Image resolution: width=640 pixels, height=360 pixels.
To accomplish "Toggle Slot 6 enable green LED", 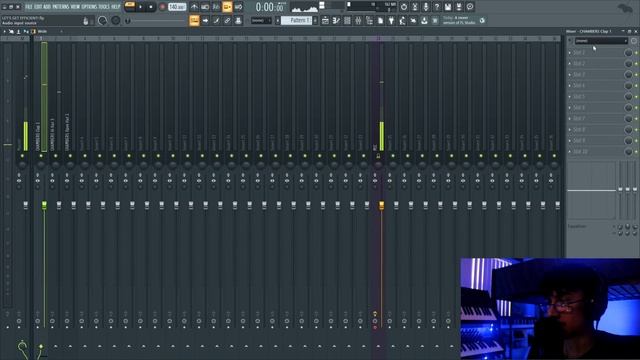I will tap(636, 108).
